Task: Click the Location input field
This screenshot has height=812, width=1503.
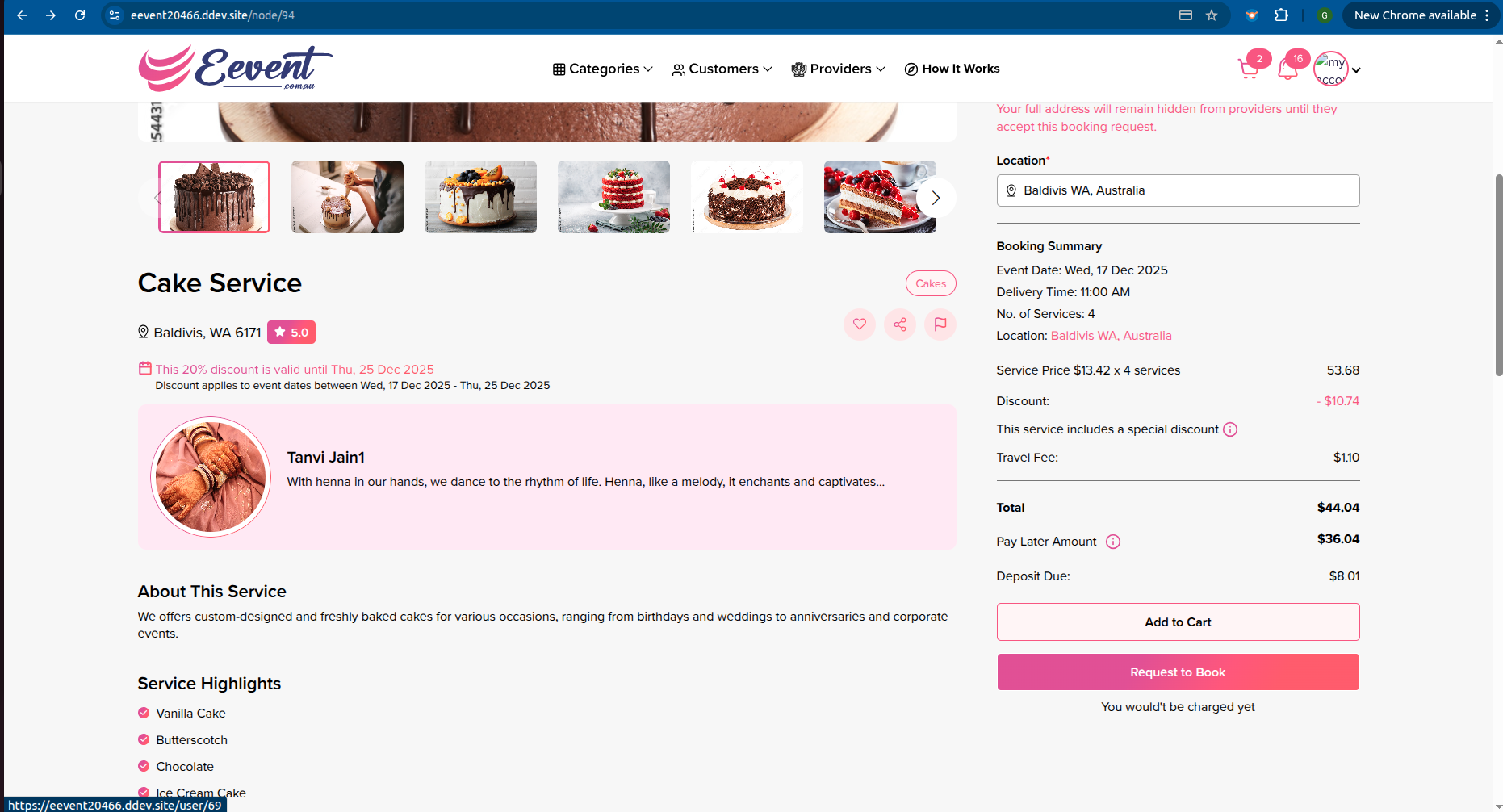Action: (x=1178, y=190)
